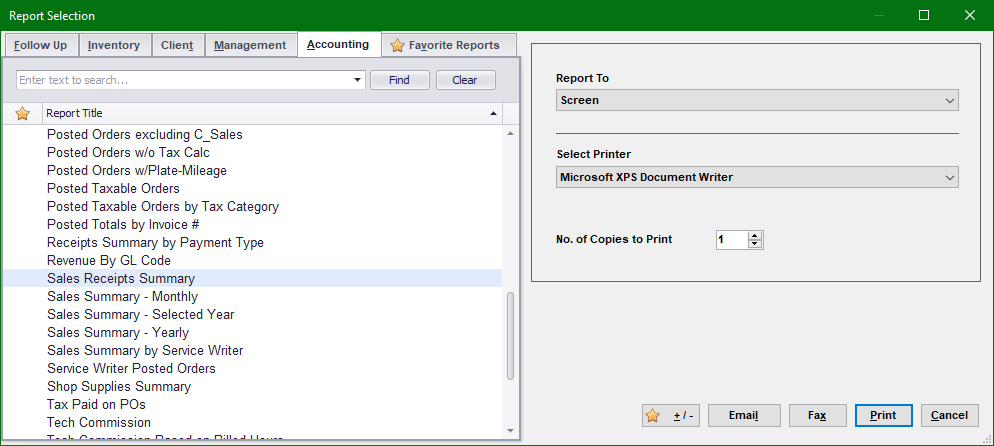Switch to the Inventory tab

(x=113, y=45)
